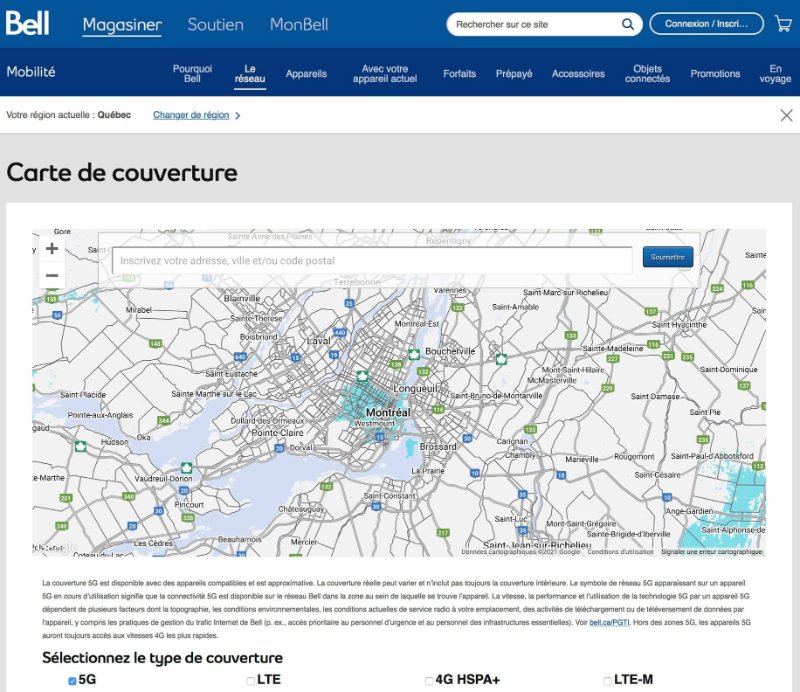Select Promotions menu item
This screenshot has height=692, width=800.
coord(715,73)
